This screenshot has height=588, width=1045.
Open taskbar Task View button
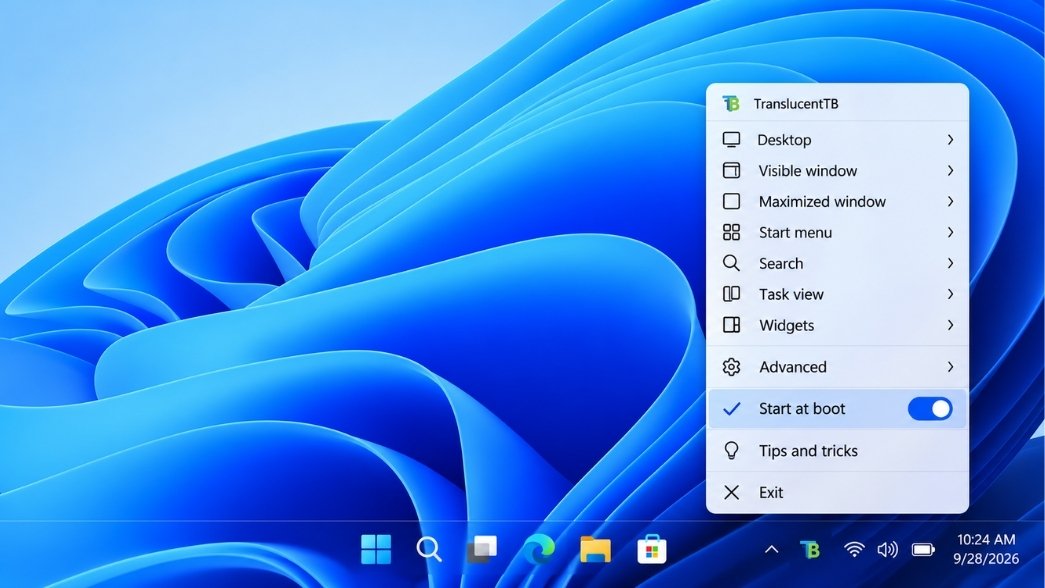tap(482, 549)
